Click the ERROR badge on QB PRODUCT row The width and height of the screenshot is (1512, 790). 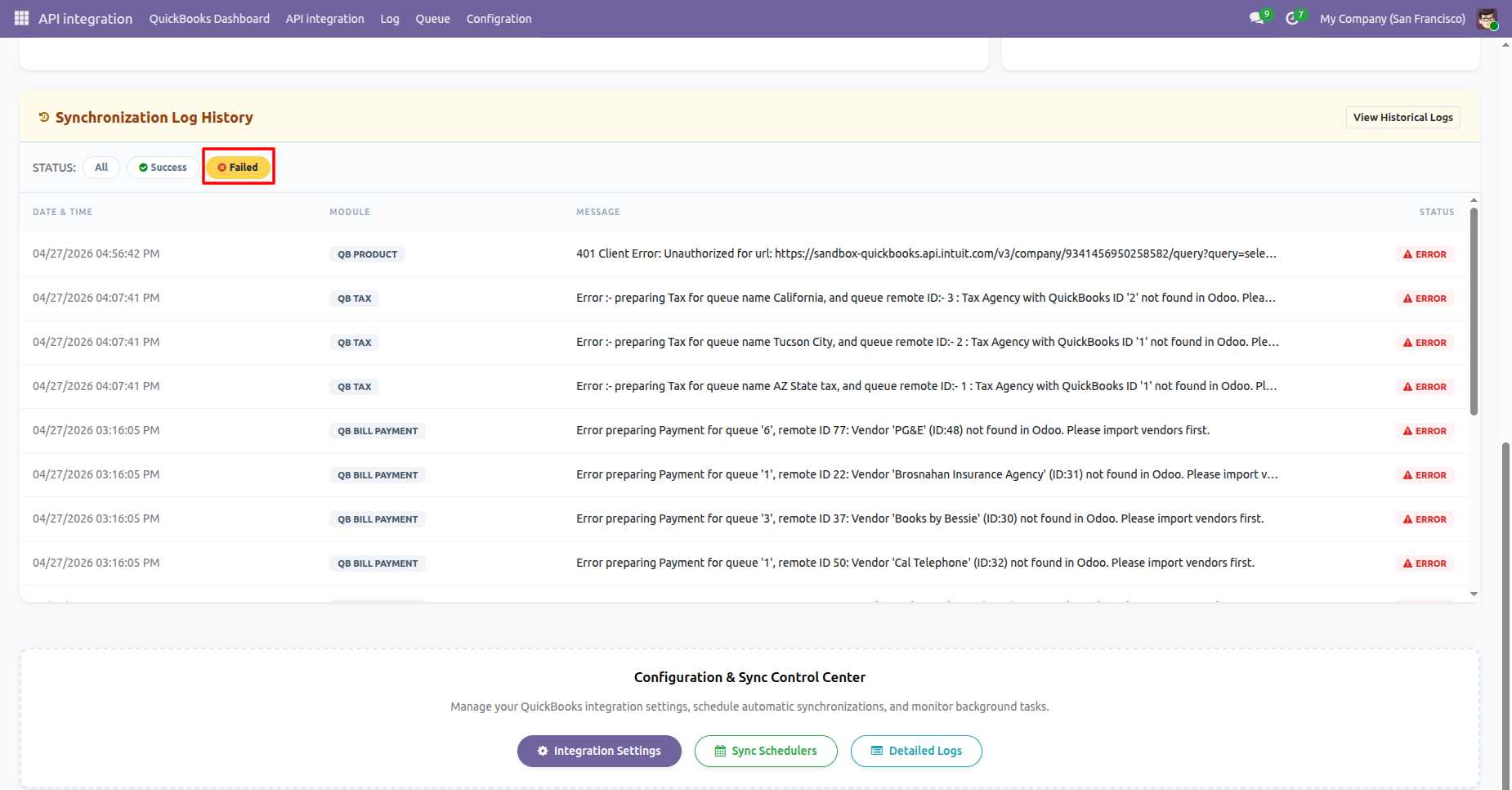coord(1425,254)
